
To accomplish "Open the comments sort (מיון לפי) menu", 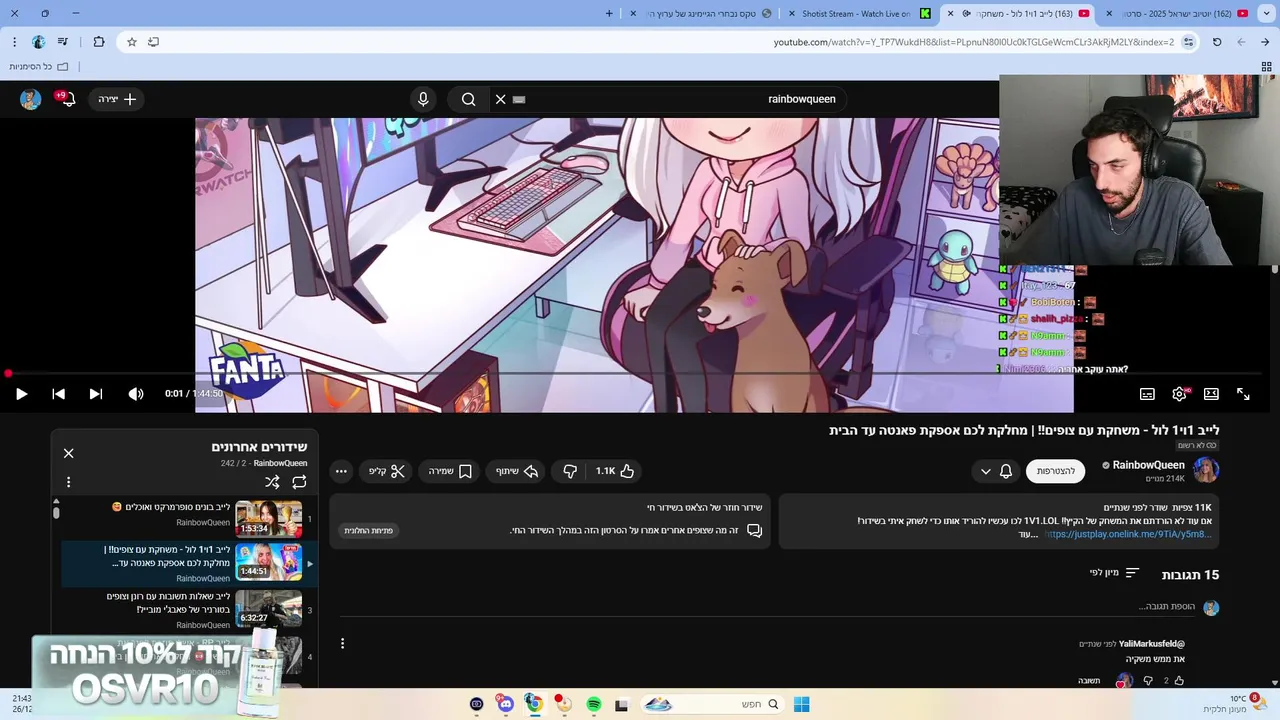I will tap(1114, 573).
